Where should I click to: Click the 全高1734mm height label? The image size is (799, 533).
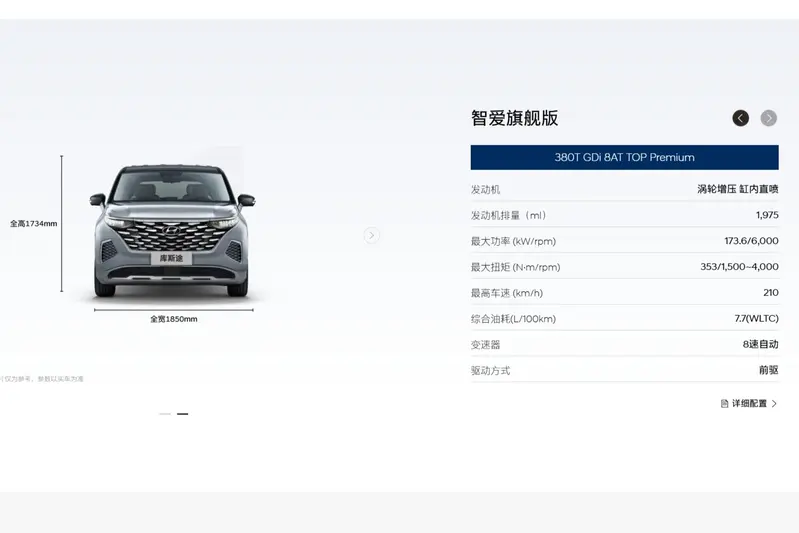[x=34, y=224]
